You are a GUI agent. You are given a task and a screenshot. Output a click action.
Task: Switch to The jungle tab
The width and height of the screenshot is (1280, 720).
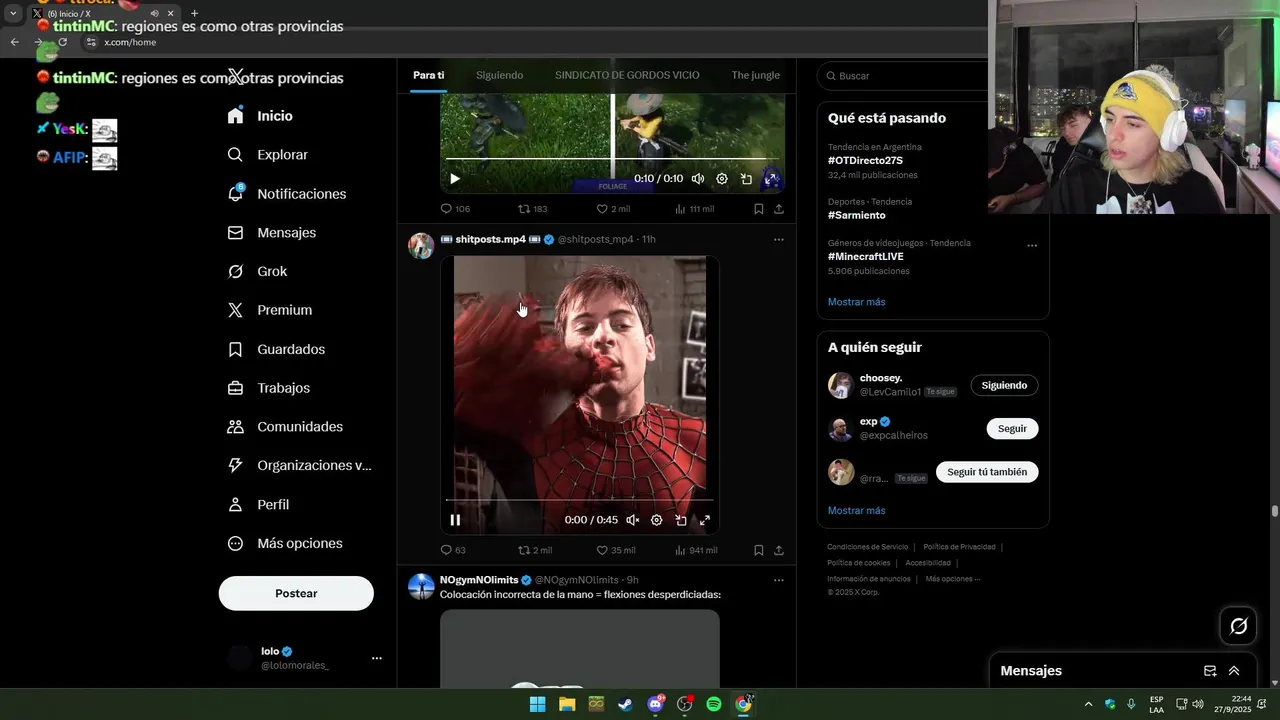tap(755, 75)
